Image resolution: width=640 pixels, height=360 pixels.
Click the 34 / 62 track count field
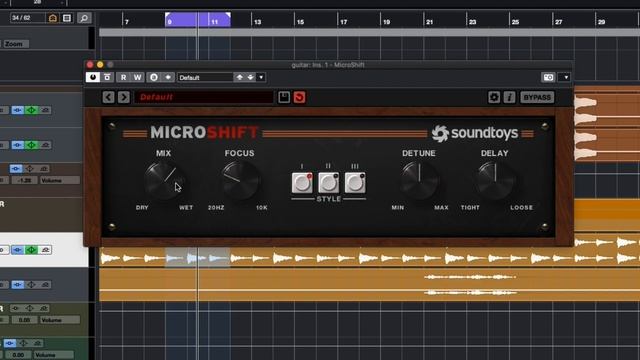click(27, 18)
